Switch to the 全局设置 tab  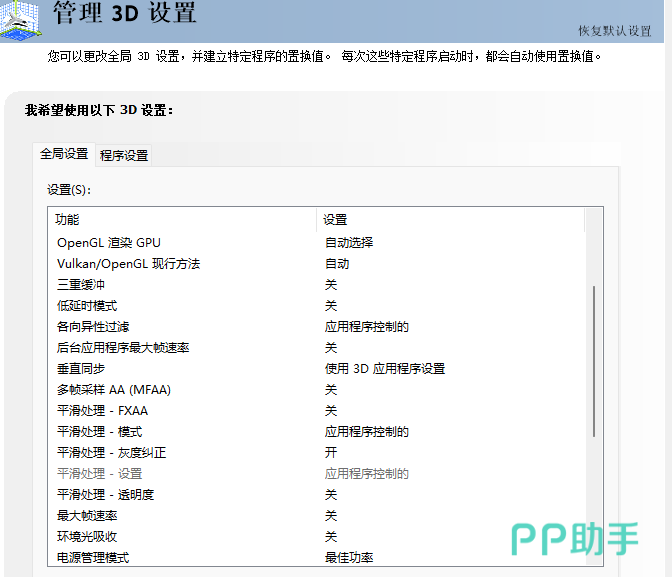click(64, 154)
